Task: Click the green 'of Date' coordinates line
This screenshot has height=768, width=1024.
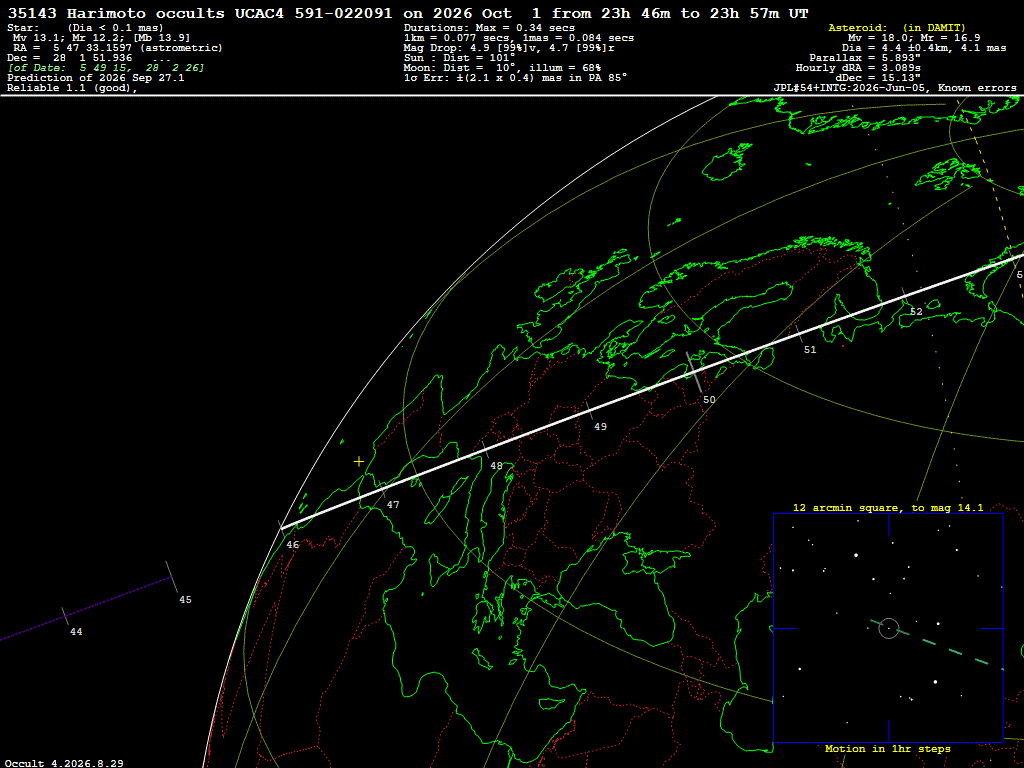Action: 106,68
